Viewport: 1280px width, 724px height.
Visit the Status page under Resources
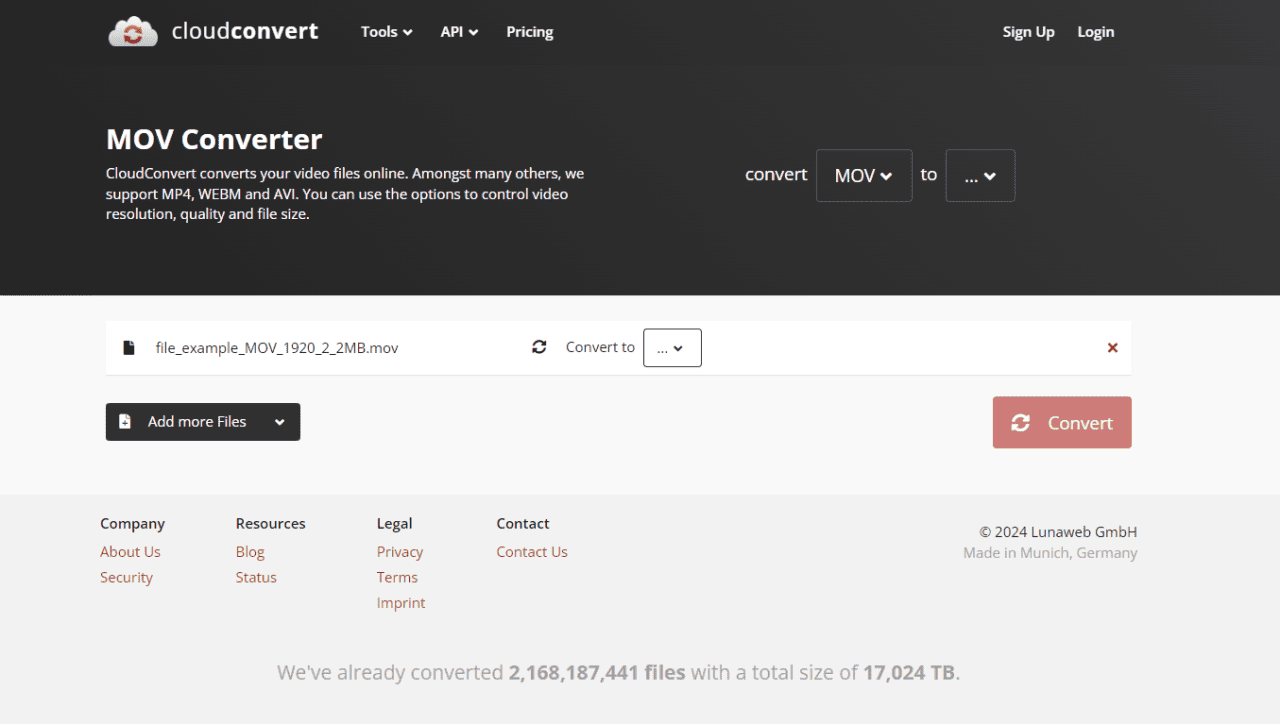pyautogui.click(x=256, y=577)
